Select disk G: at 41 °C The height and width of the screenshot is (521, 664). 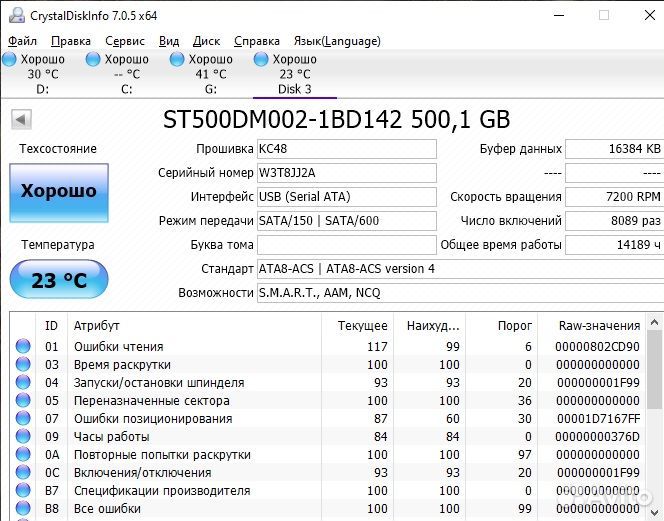click(210, 74)
